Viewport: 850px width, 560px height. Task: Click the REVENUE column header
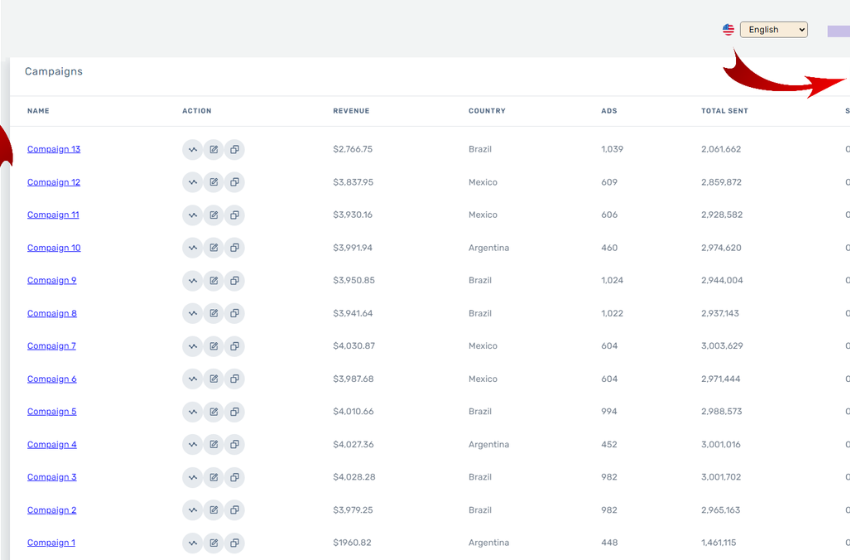351,111
